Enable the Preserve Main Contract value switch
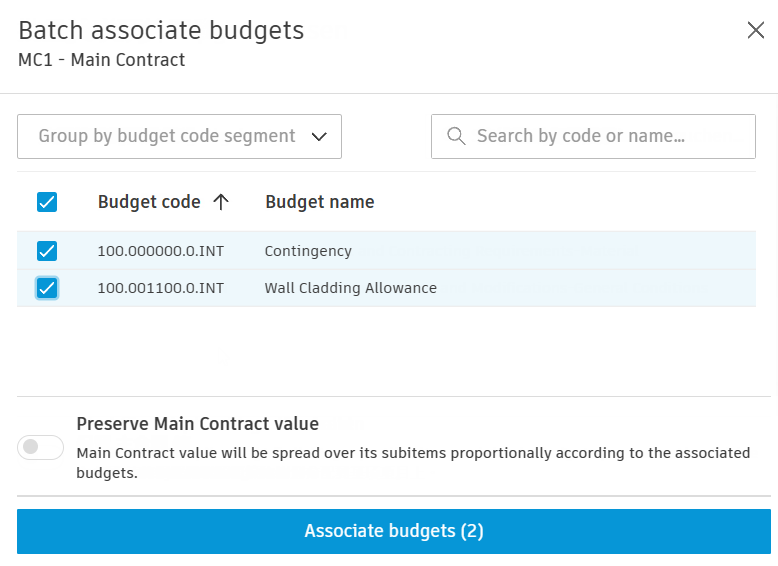Viewport: 778px width, 566px height. pos(41,447)
